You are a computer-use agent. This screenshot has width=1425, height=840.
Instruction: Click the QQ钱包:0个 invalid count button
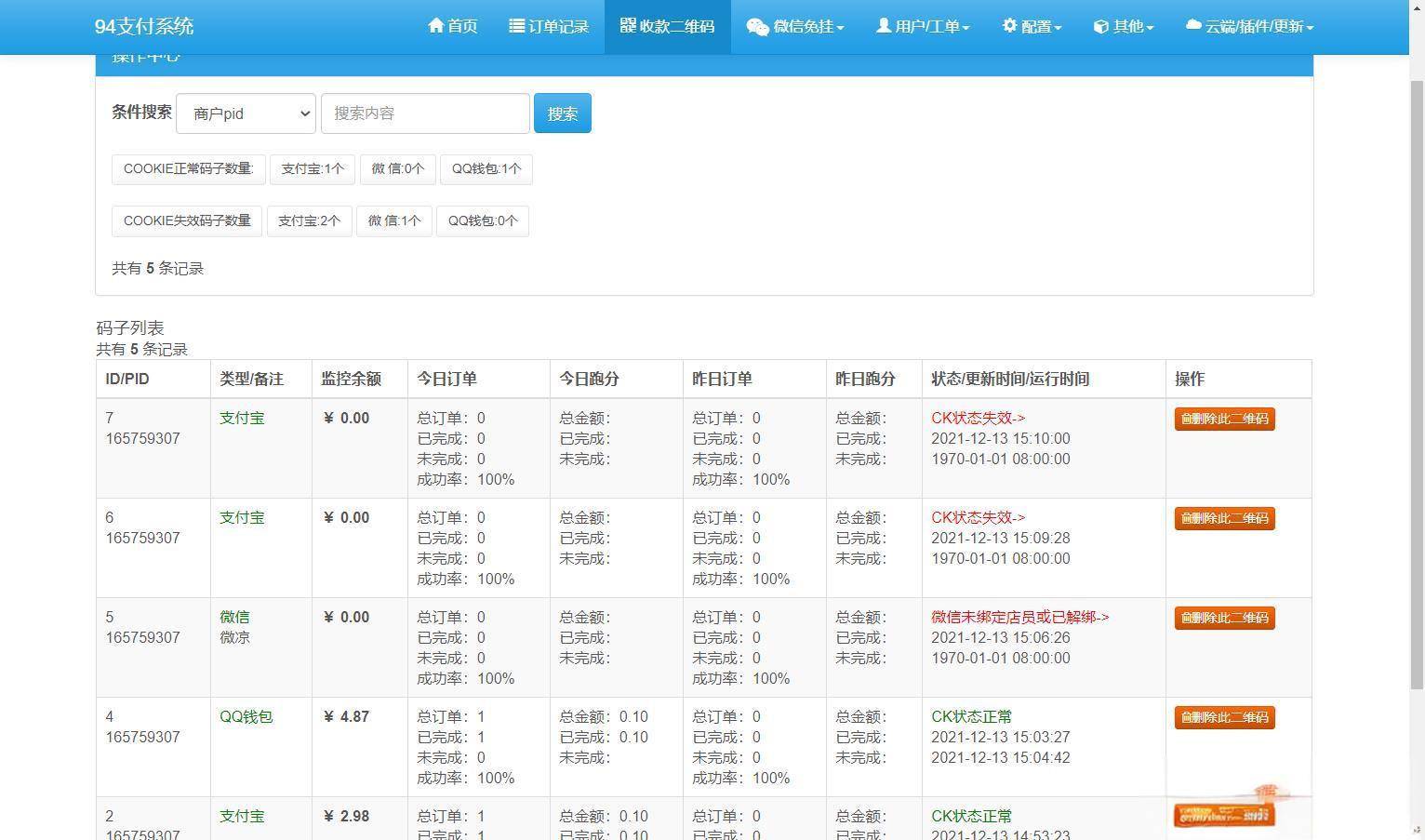483,221
